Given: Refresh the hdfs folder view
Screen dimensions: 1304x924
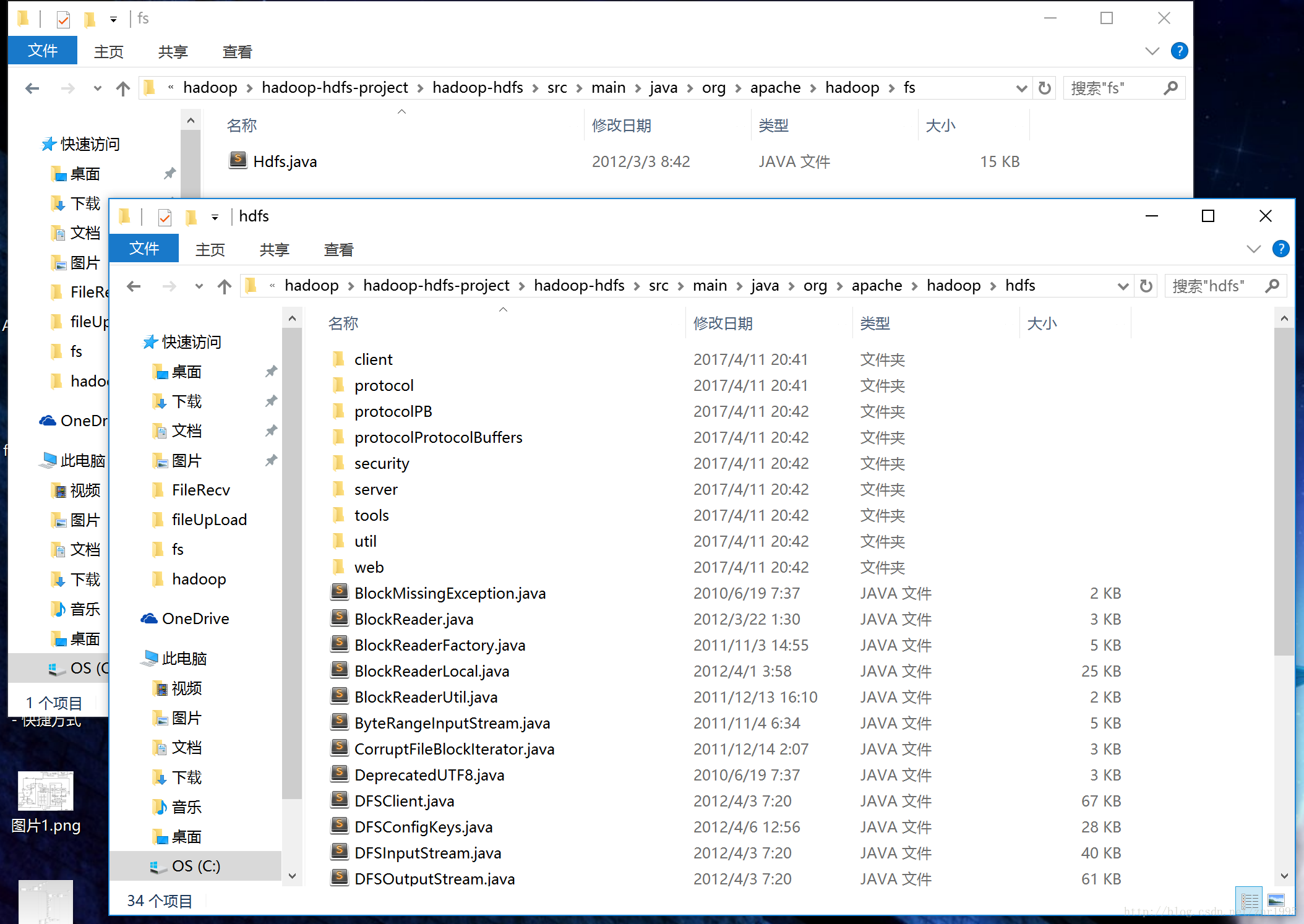Looking at the screenshot, I should [1146, 286].
